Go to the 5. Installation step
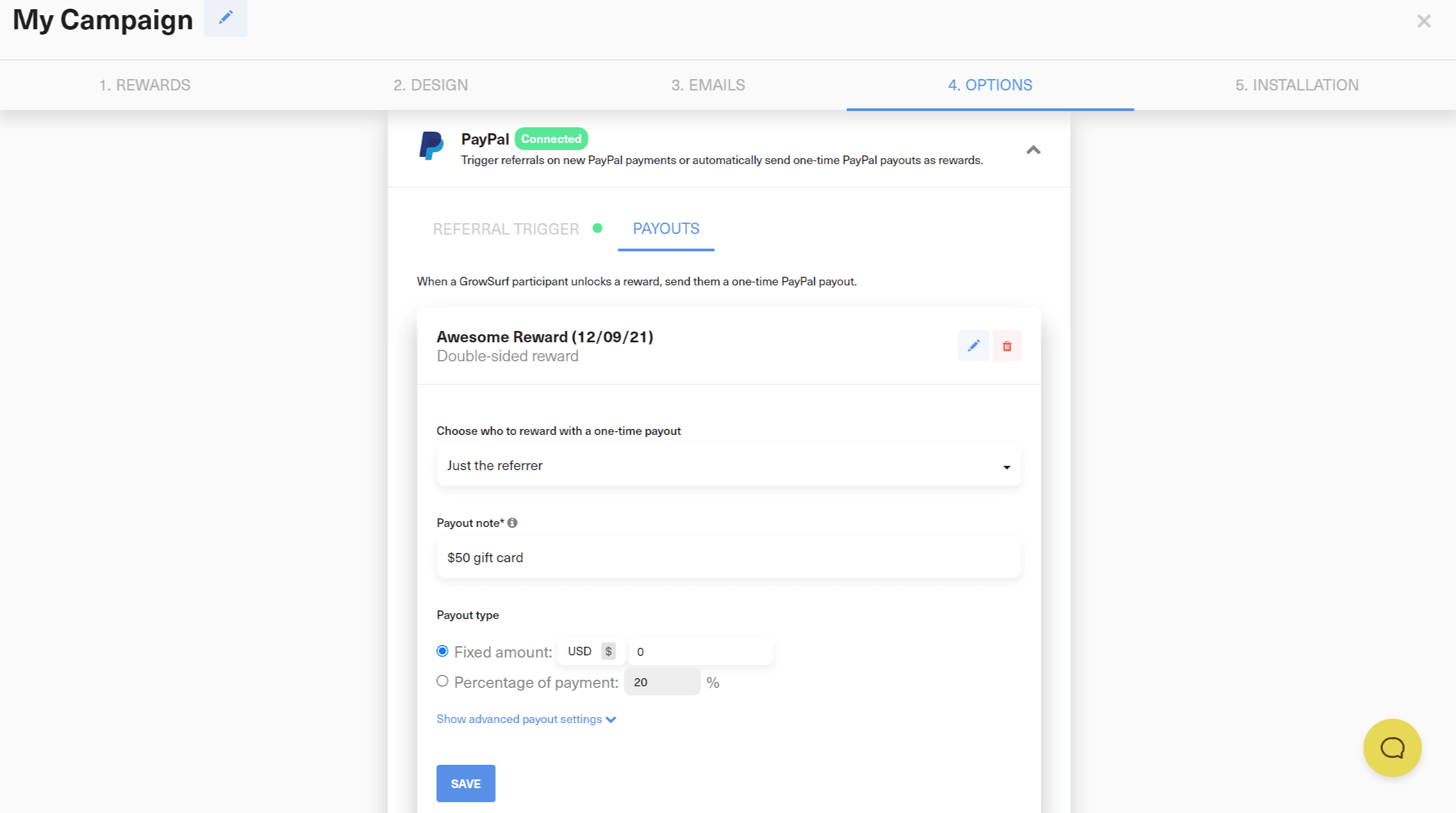Screen dimensions: 1456x813 [1297, 85]
